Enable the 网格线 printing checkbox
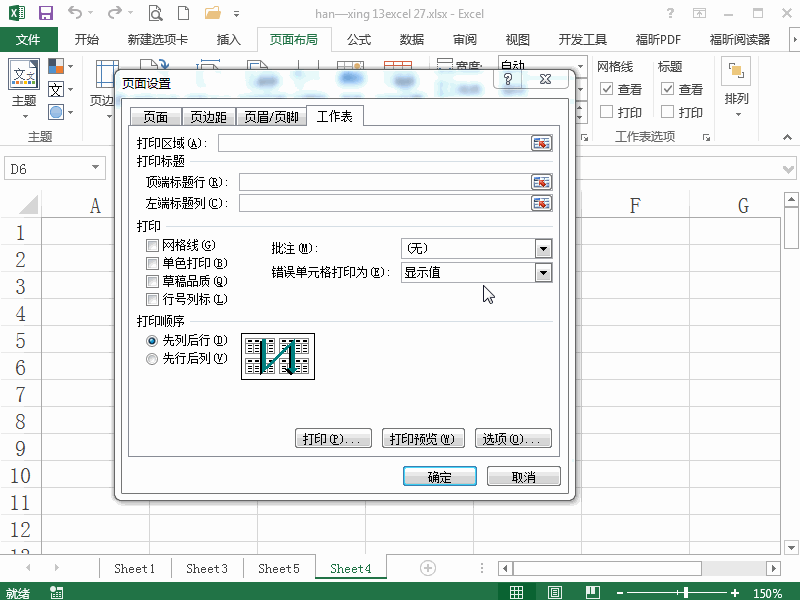The image size is (800, 600). (x=152, y=245)
